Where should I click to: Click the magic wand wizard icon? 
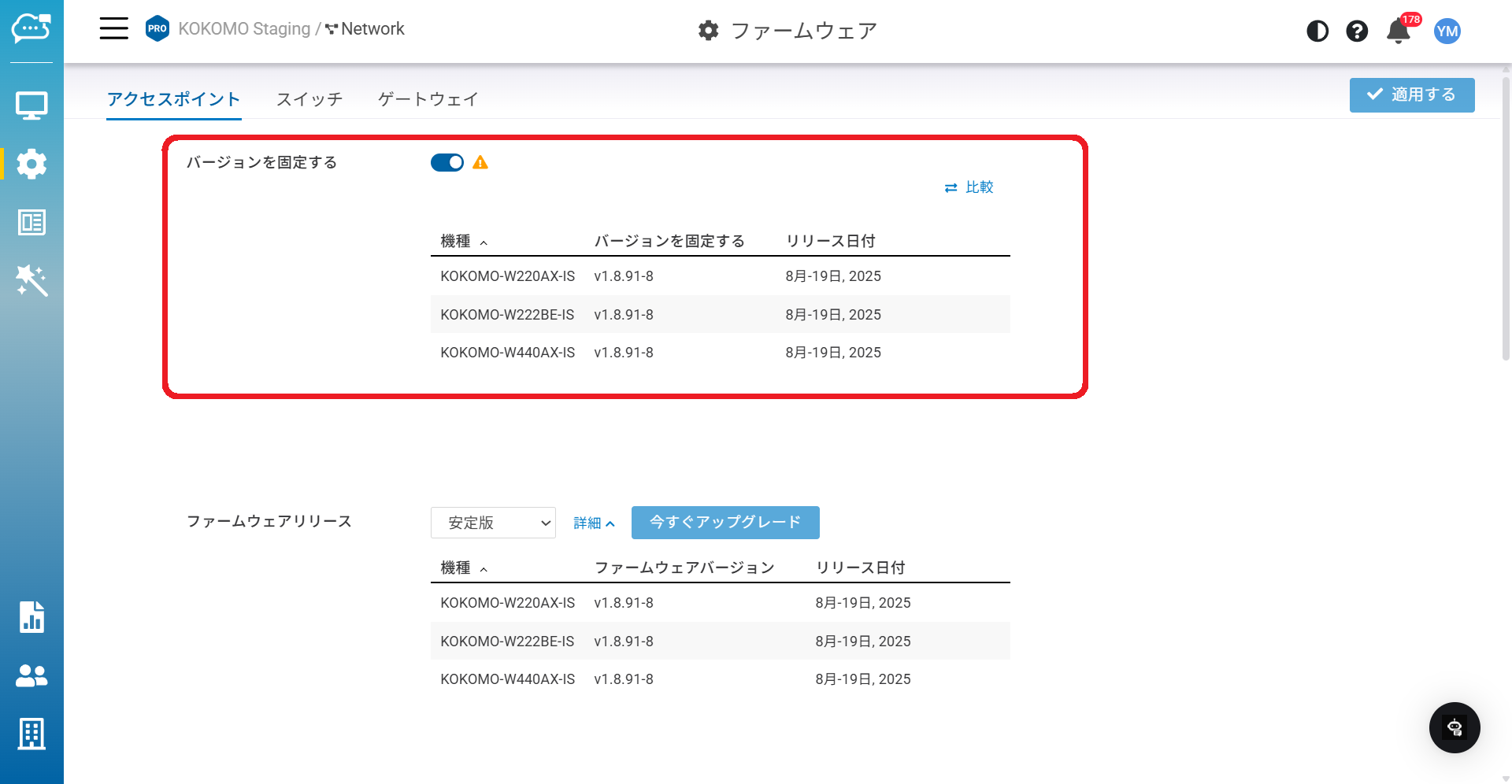point(31,280)
